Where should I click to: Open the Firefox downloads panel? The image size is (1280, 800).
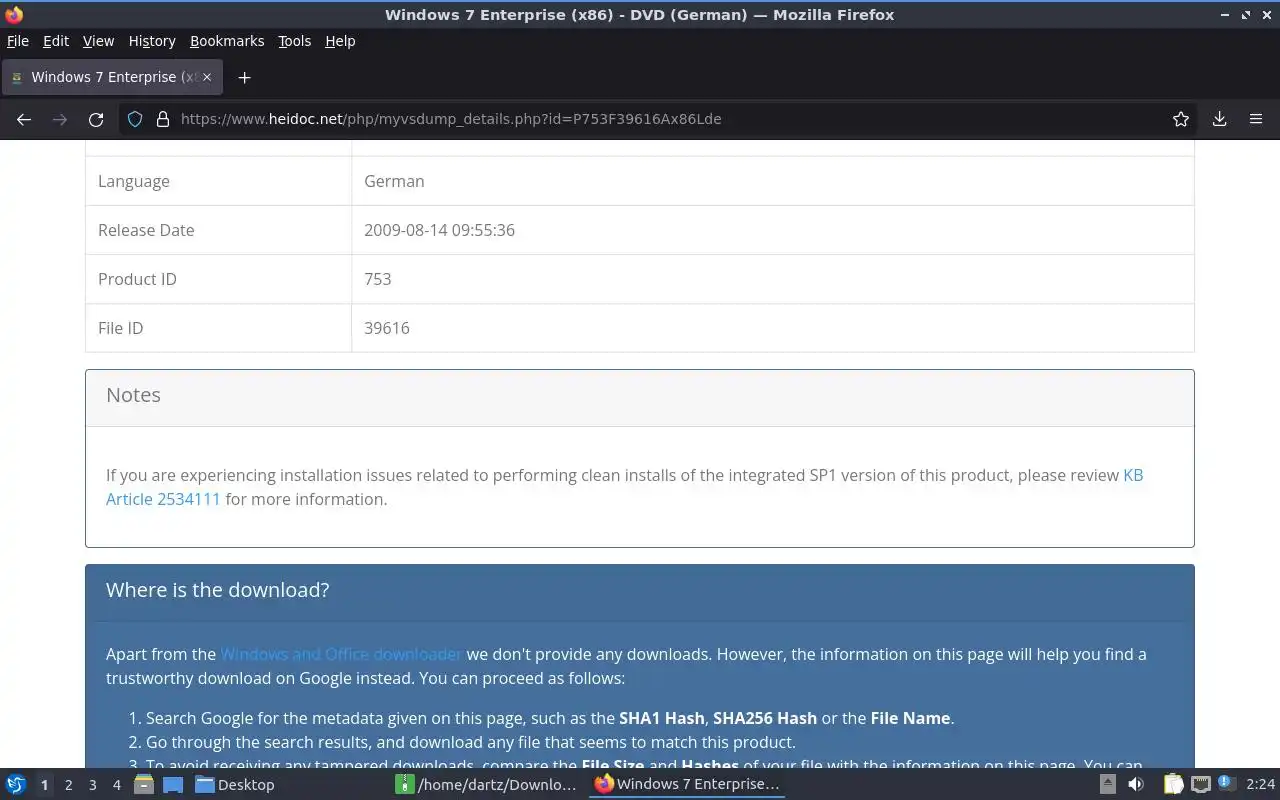coord(1219,119)
